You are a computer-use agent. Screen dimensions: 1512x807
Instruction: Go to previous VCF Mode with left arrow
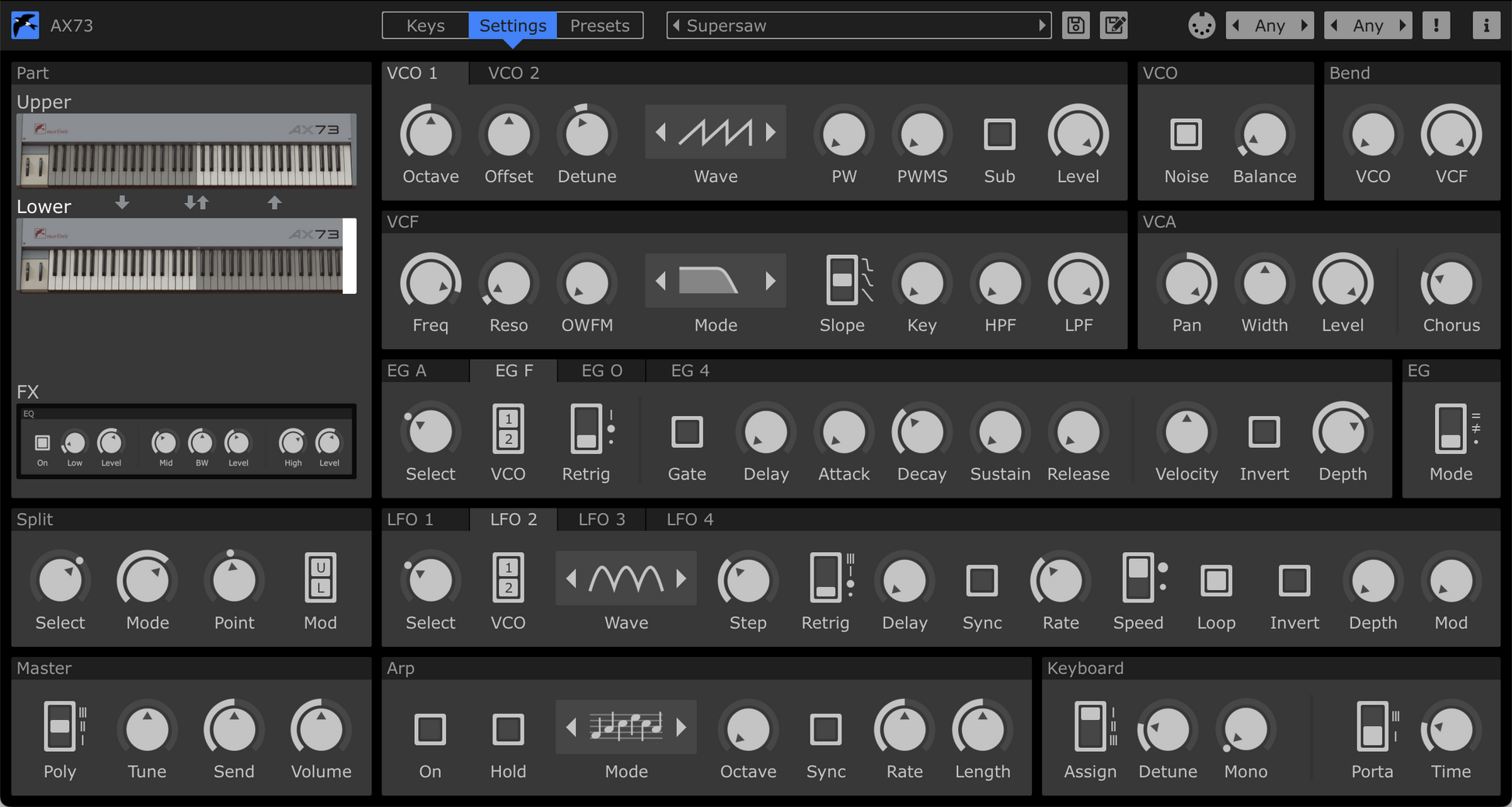tap(661, 281)
